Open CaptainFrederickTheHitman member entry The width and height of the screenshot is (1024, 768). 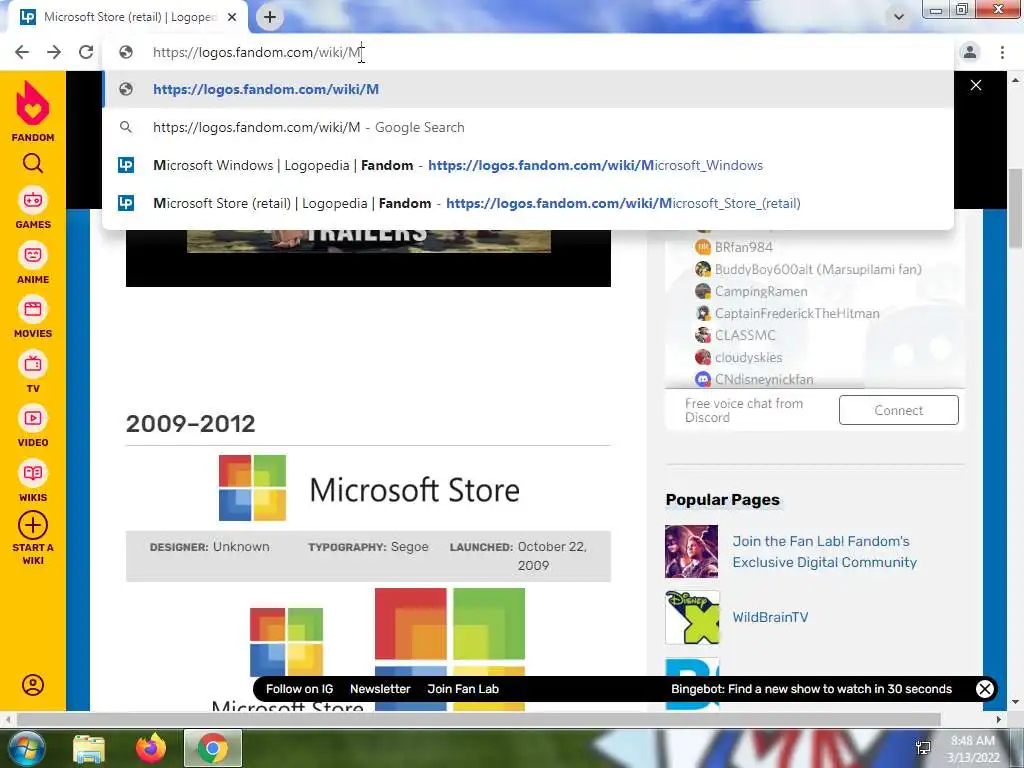click(x=787, y=313)
